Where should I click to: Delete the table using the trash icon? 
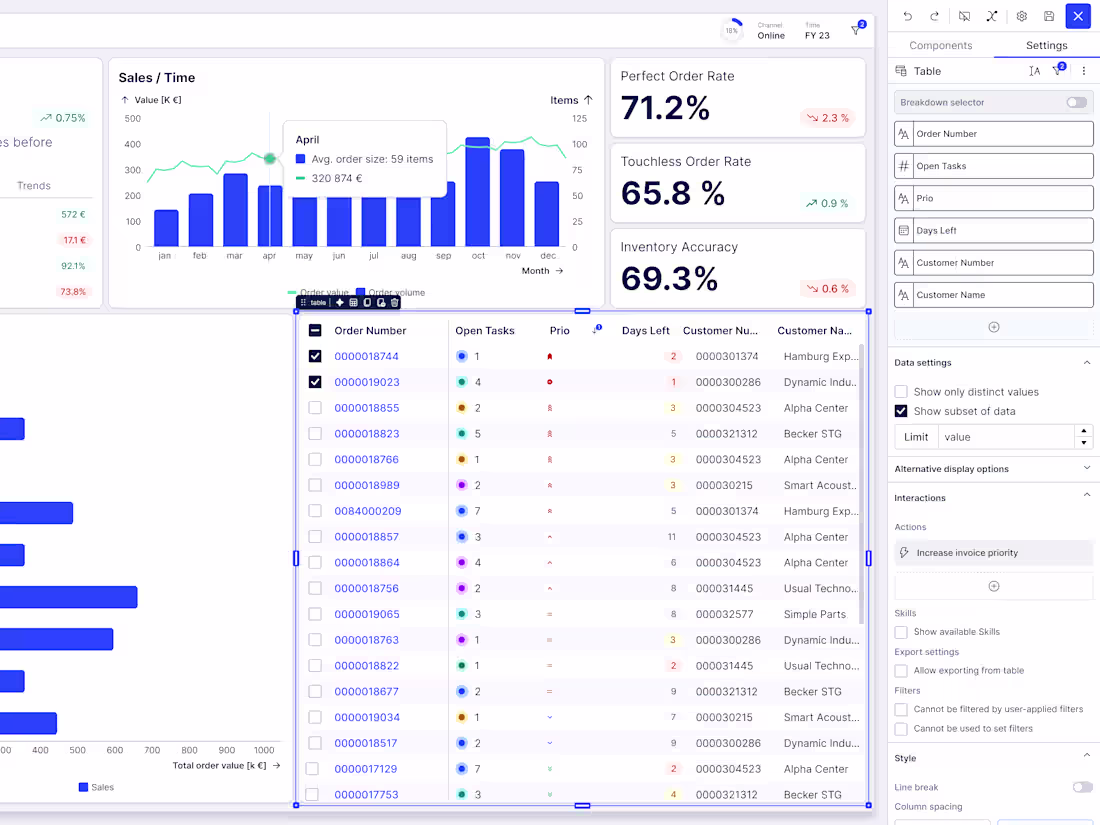(395, 302)
